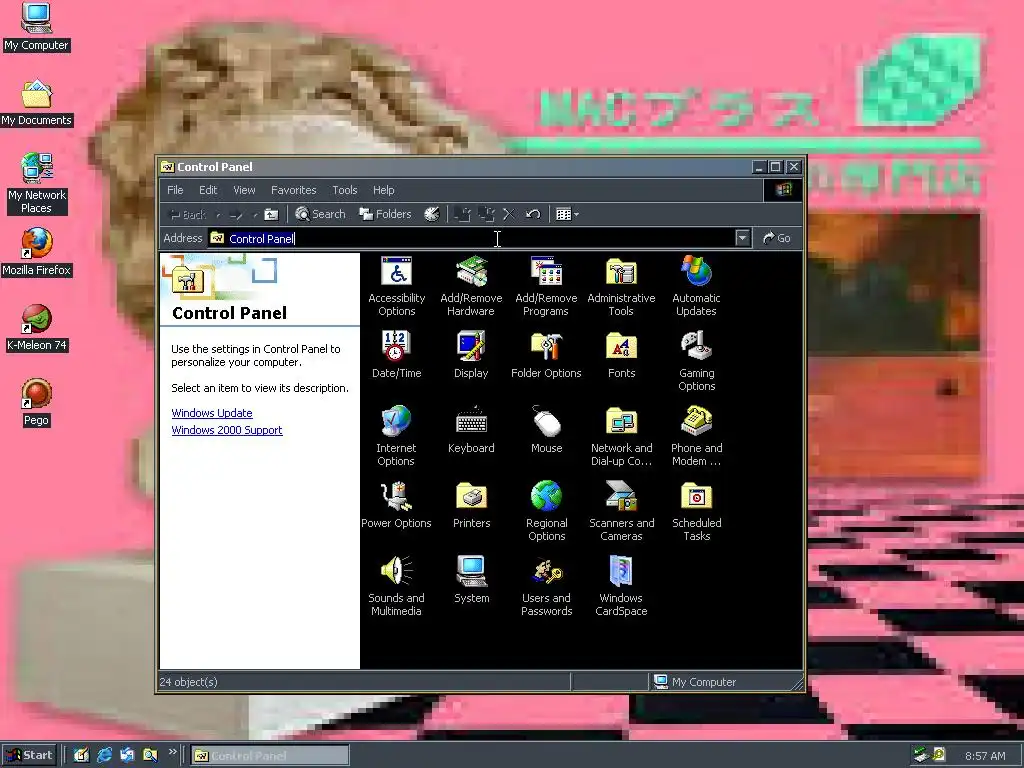The width and height of the screenshot is (1024, 768).
Task: Follow the Windows 2000 Support link
Action: pos(227,430)
